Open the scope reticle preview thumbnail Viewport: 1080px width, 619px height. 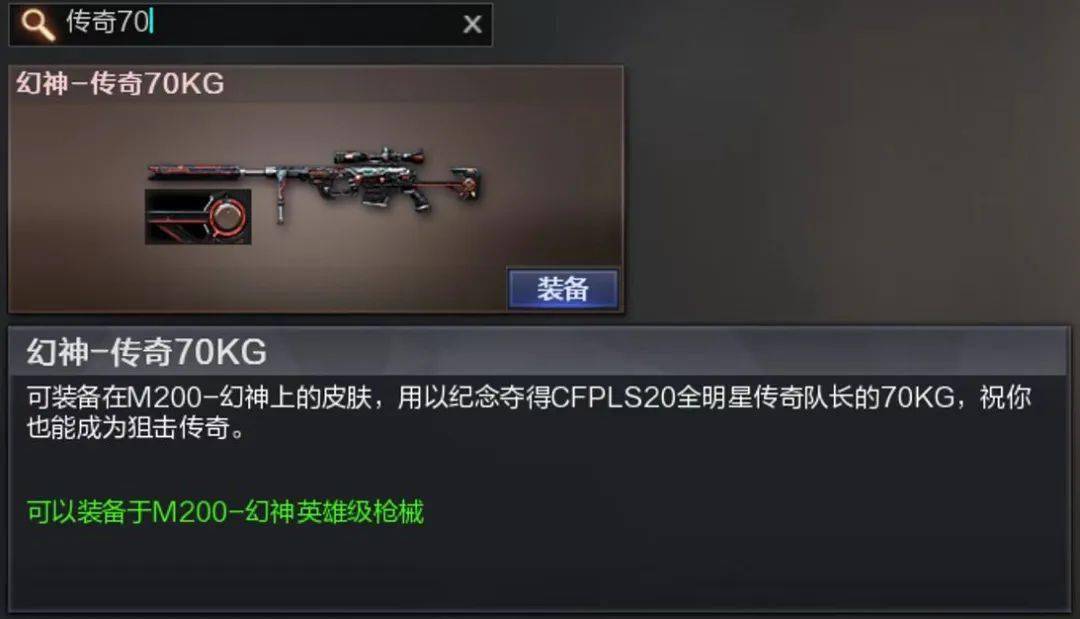pos(198,217)
